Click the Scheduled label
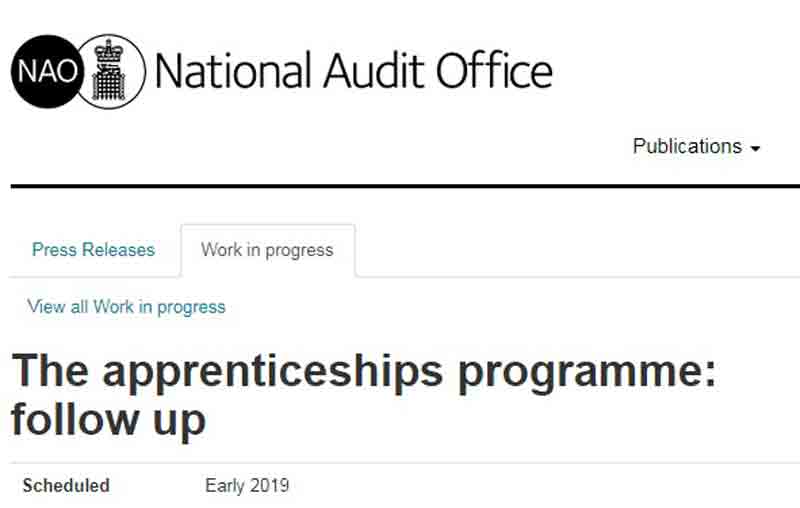 (x=66, y=486)
